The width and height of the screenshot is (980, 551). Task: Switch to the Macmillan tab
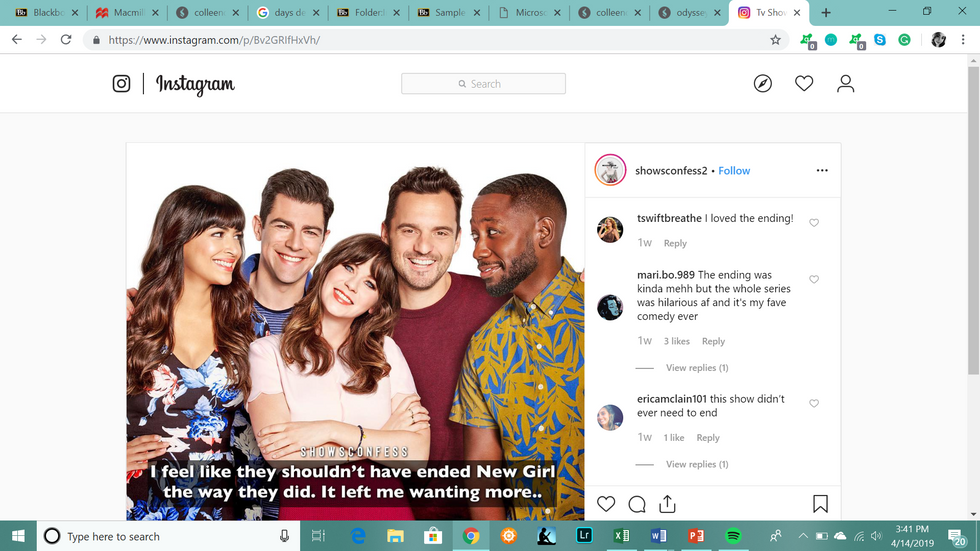128,12
